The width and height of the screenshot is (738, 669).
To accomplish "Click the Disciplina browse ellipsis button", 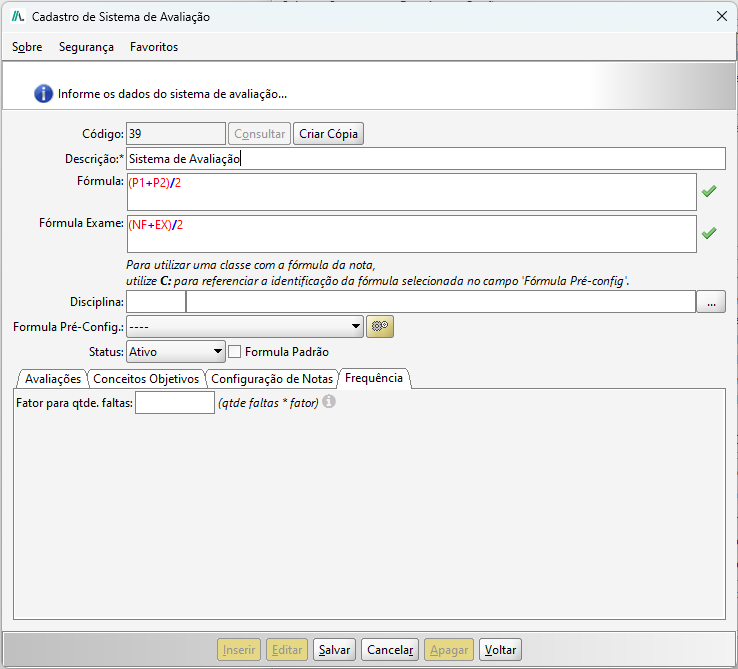I will (x=711, y=302).
